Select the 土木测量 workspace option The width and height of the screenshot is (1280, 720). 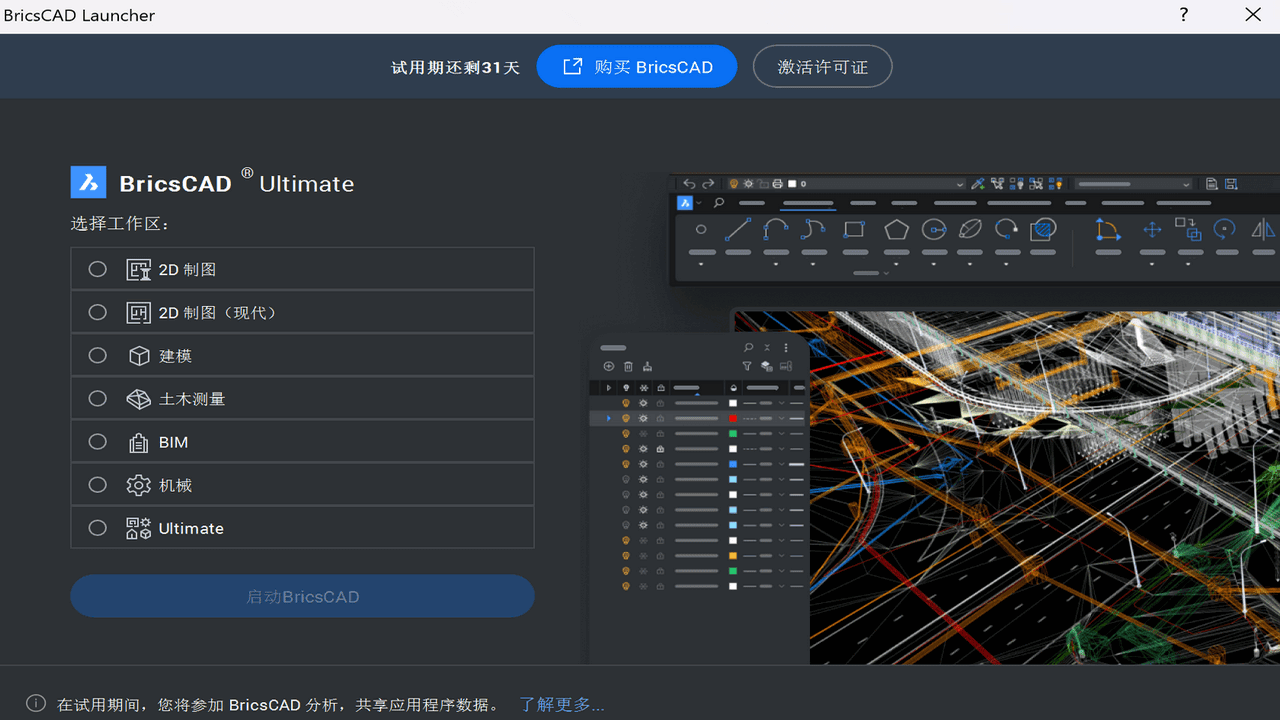(x=97, y=397)
